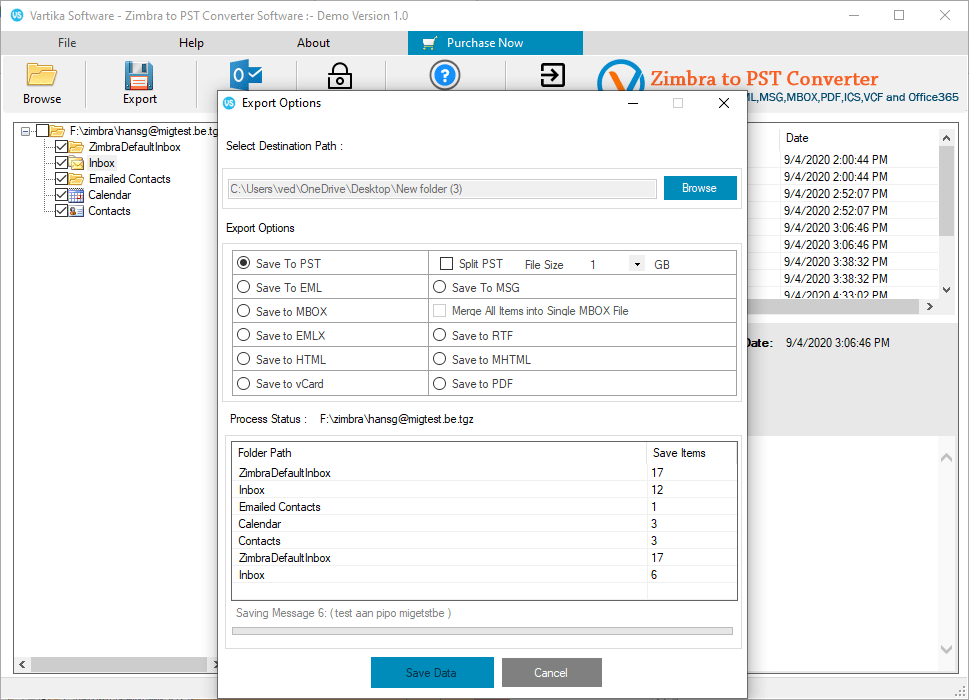This screenshot has height=700, width=969.
Task: Select the Save to RTF radio button
Action: coord(439,335)
